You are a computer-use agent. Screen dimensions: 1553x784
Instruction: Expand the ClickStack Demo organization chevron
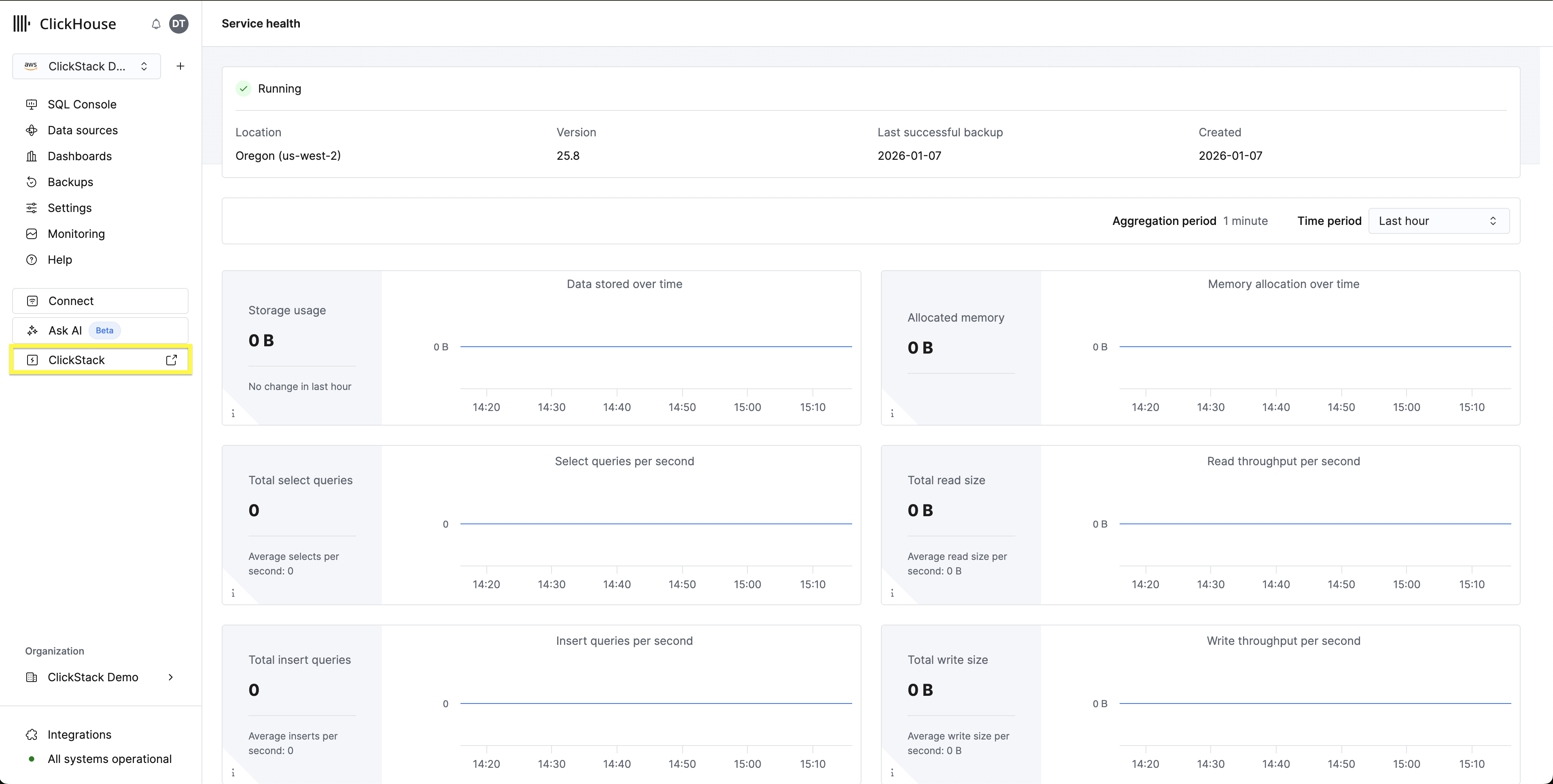[x=171, y=677]
